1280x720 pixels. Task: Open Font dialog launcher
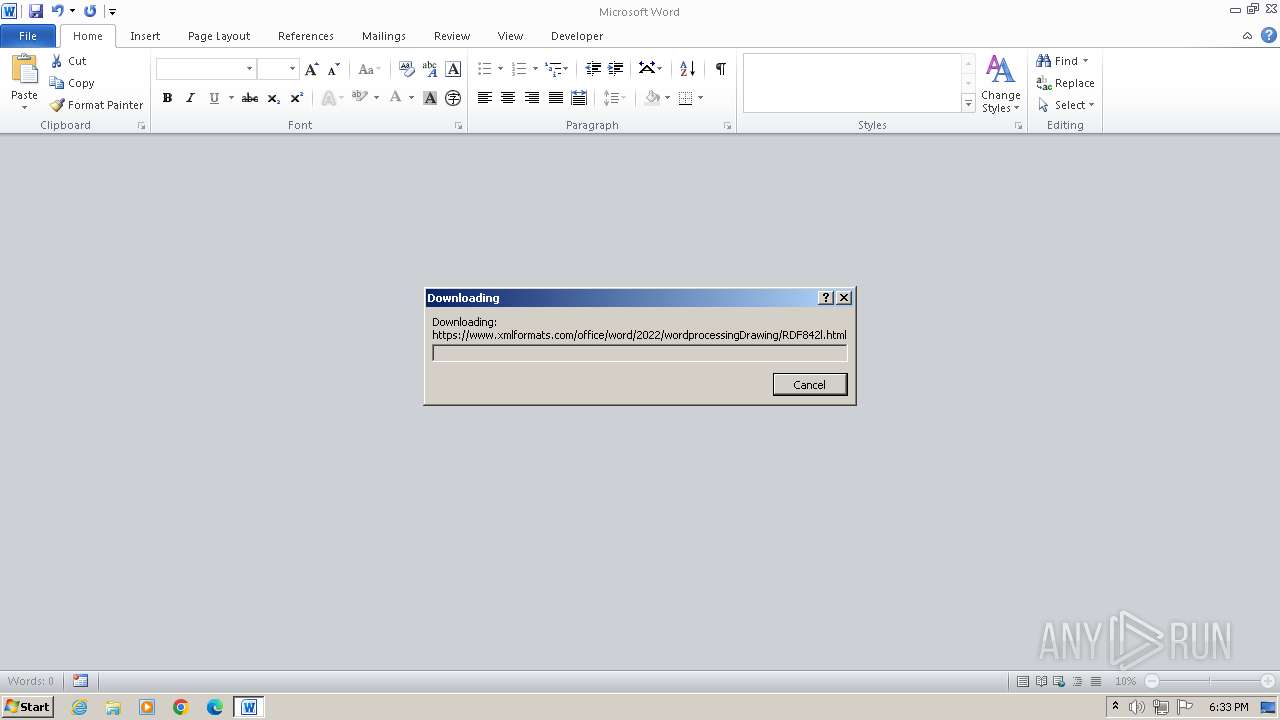pos(459,126)
